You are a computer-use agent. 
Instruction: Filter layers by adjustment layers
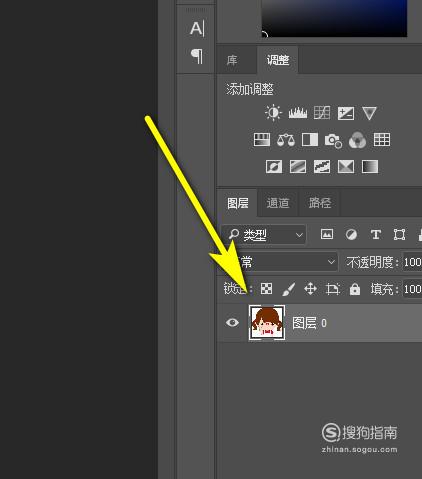tap(351, 235)
